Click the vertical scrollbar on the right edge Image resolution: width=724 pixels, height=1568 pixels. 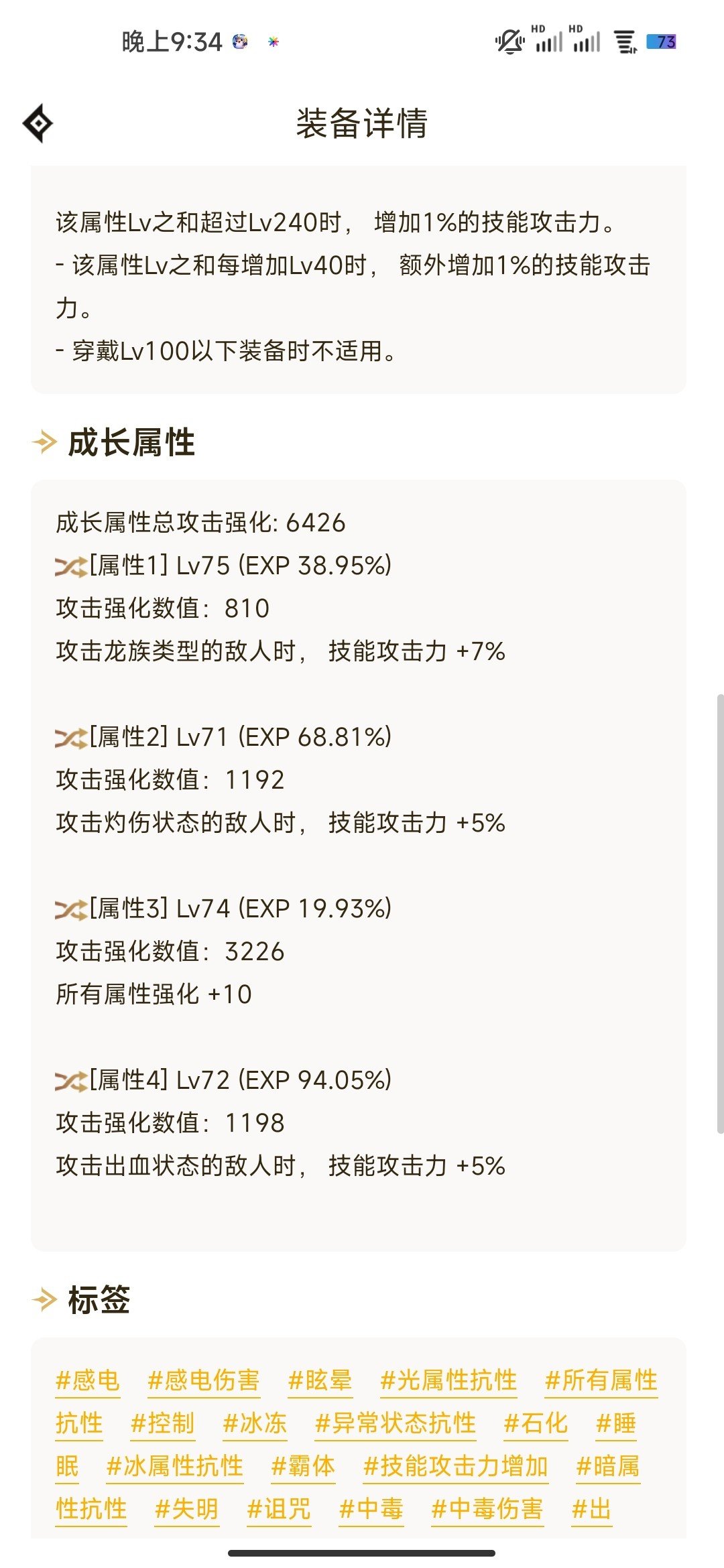pos(720,914)
